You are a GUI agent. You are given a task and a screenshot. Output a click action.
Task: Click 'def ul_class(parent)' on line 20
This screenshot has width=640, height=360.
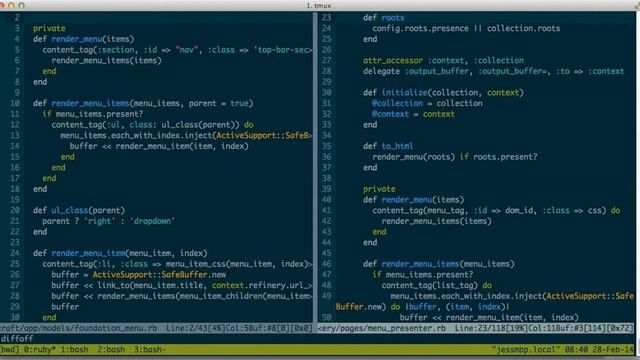pyautogui.click(x=79, y=210)
